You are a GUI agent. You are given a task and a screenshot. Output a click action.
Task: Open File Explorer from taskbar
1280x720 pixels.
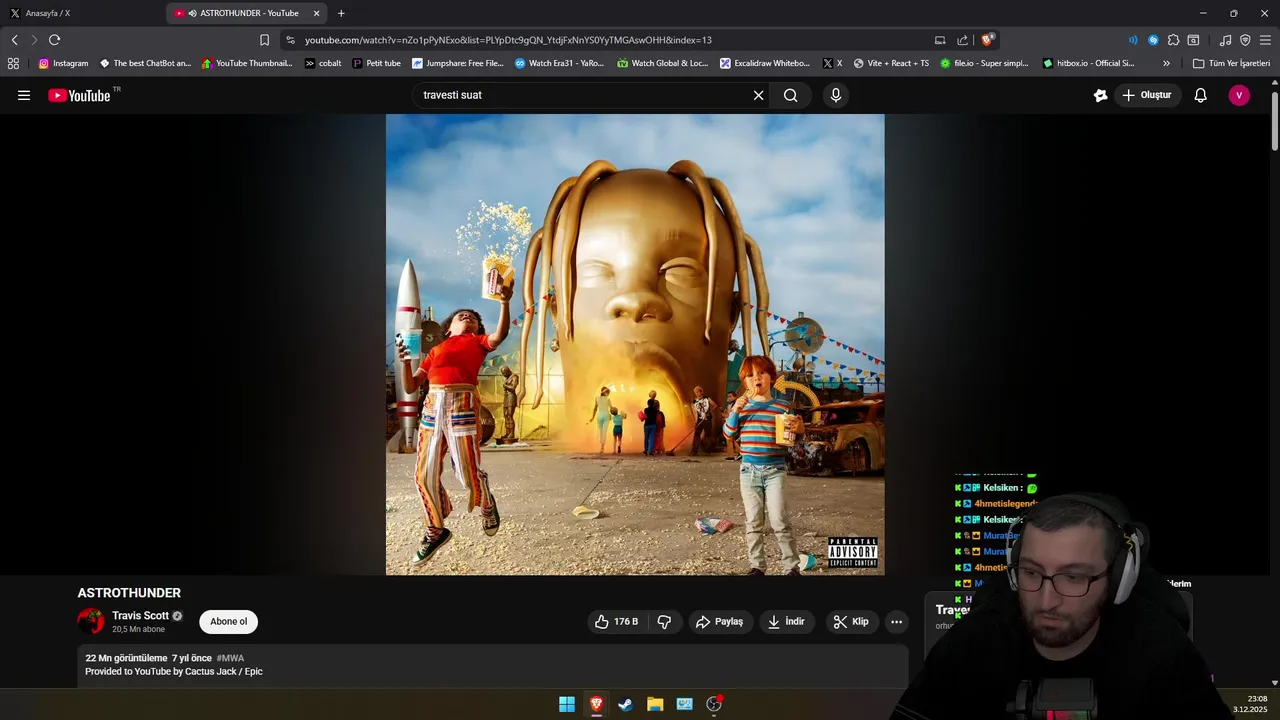coord(655,704)
